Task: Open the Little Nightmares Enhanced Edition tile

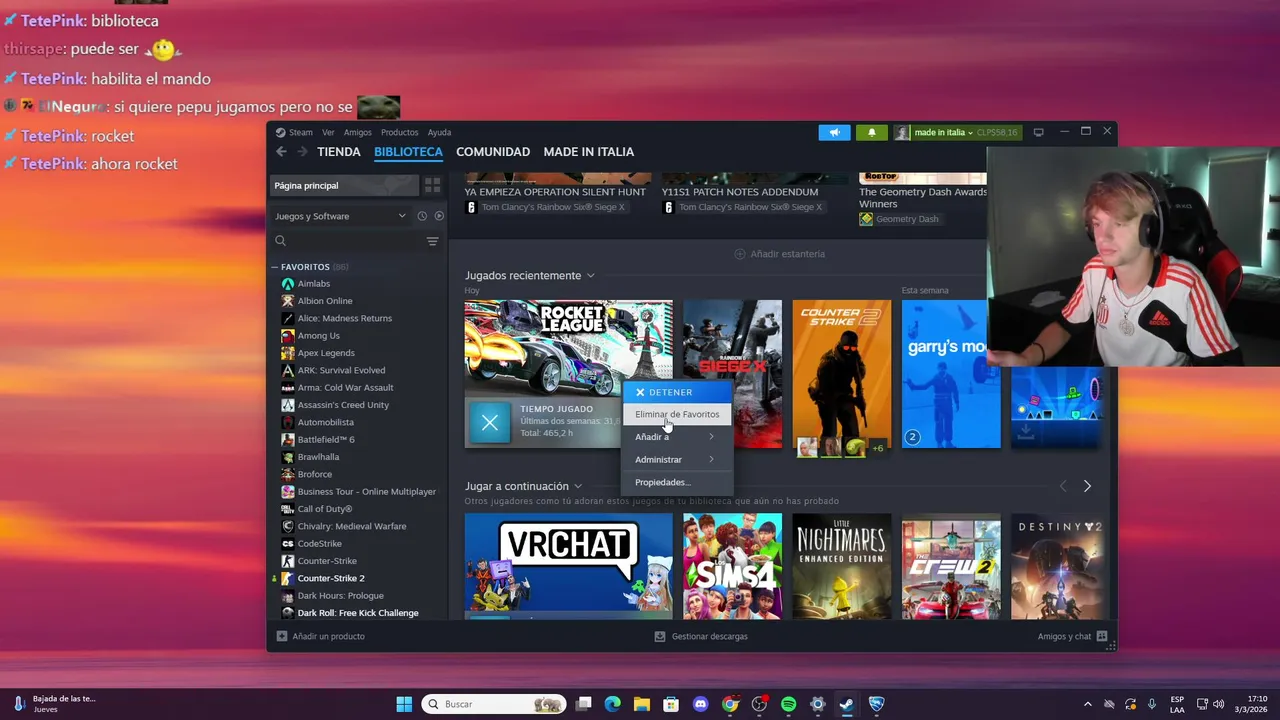Action: [x=842, y=566]
